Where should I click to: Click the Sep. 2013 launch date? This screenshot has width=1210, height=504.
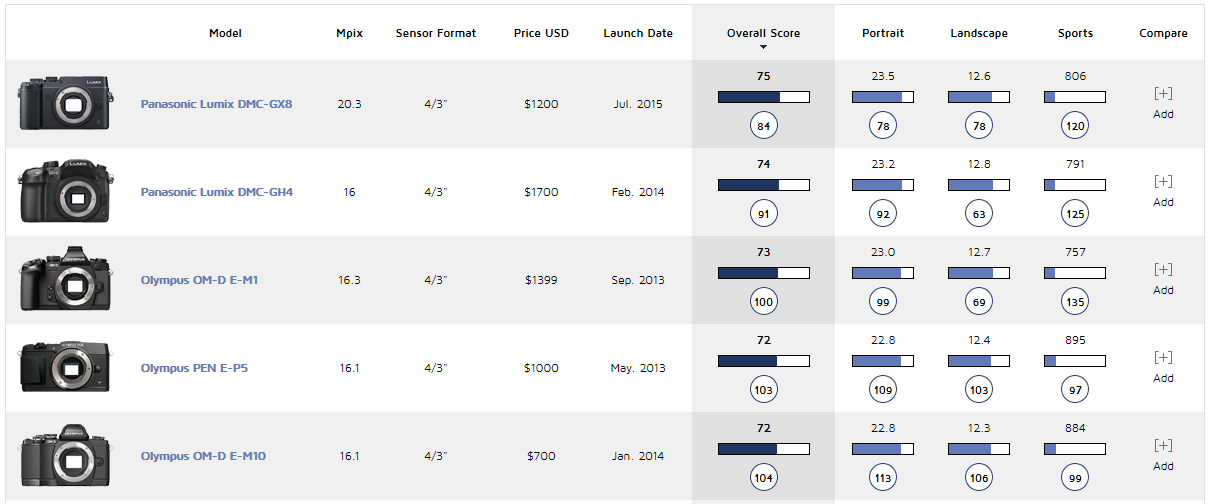638,280
